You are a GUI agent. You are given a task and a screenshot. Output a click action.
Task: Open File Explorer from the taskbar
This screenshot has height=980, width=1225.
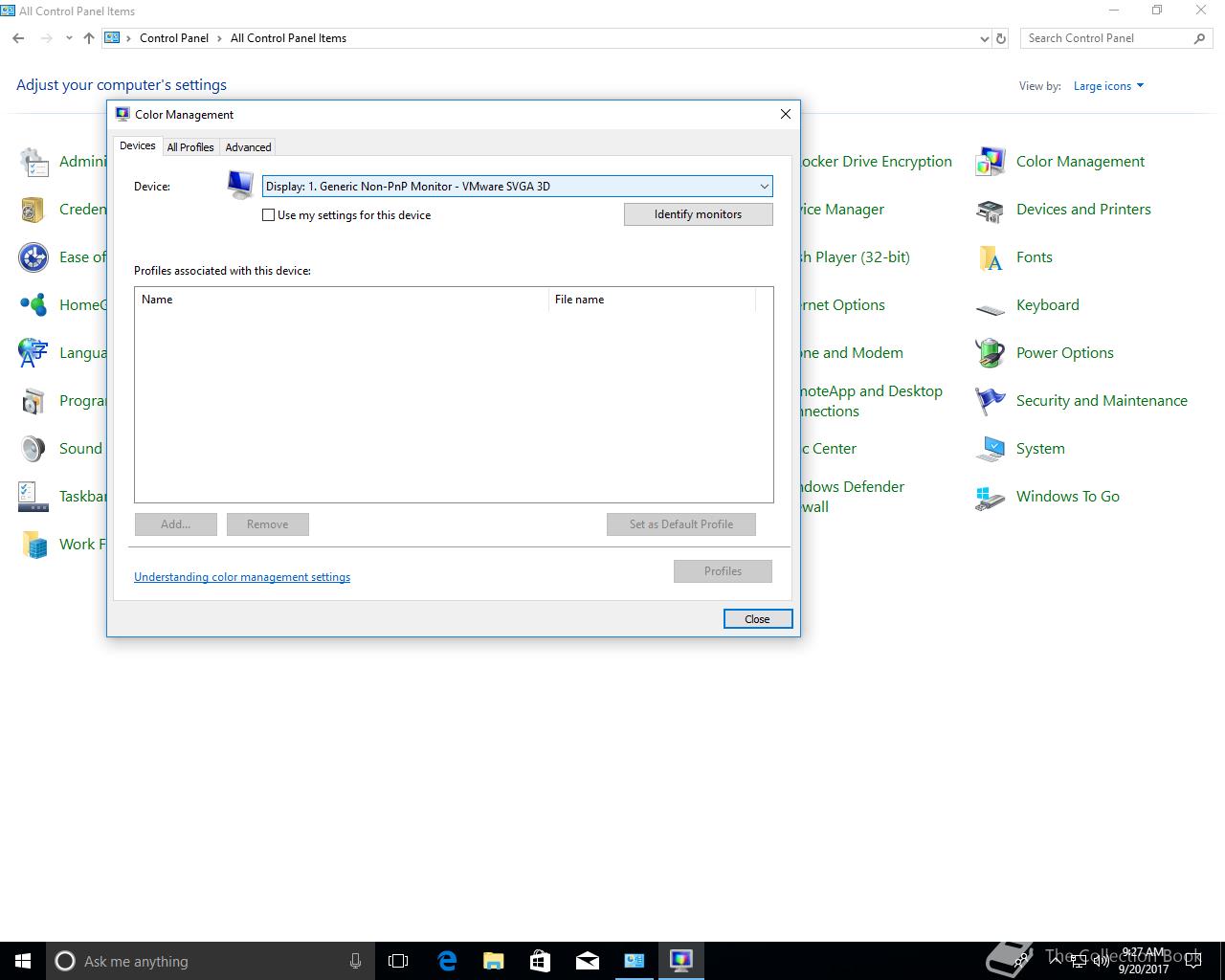494,961
